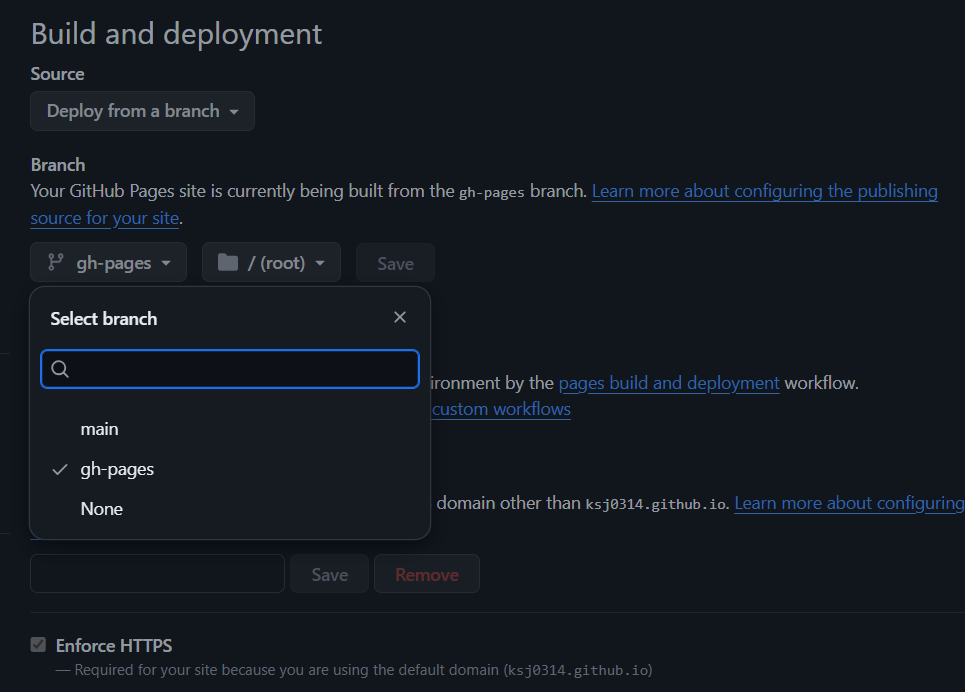Open Learn more about configuring the publishing source link

[764, 191]
